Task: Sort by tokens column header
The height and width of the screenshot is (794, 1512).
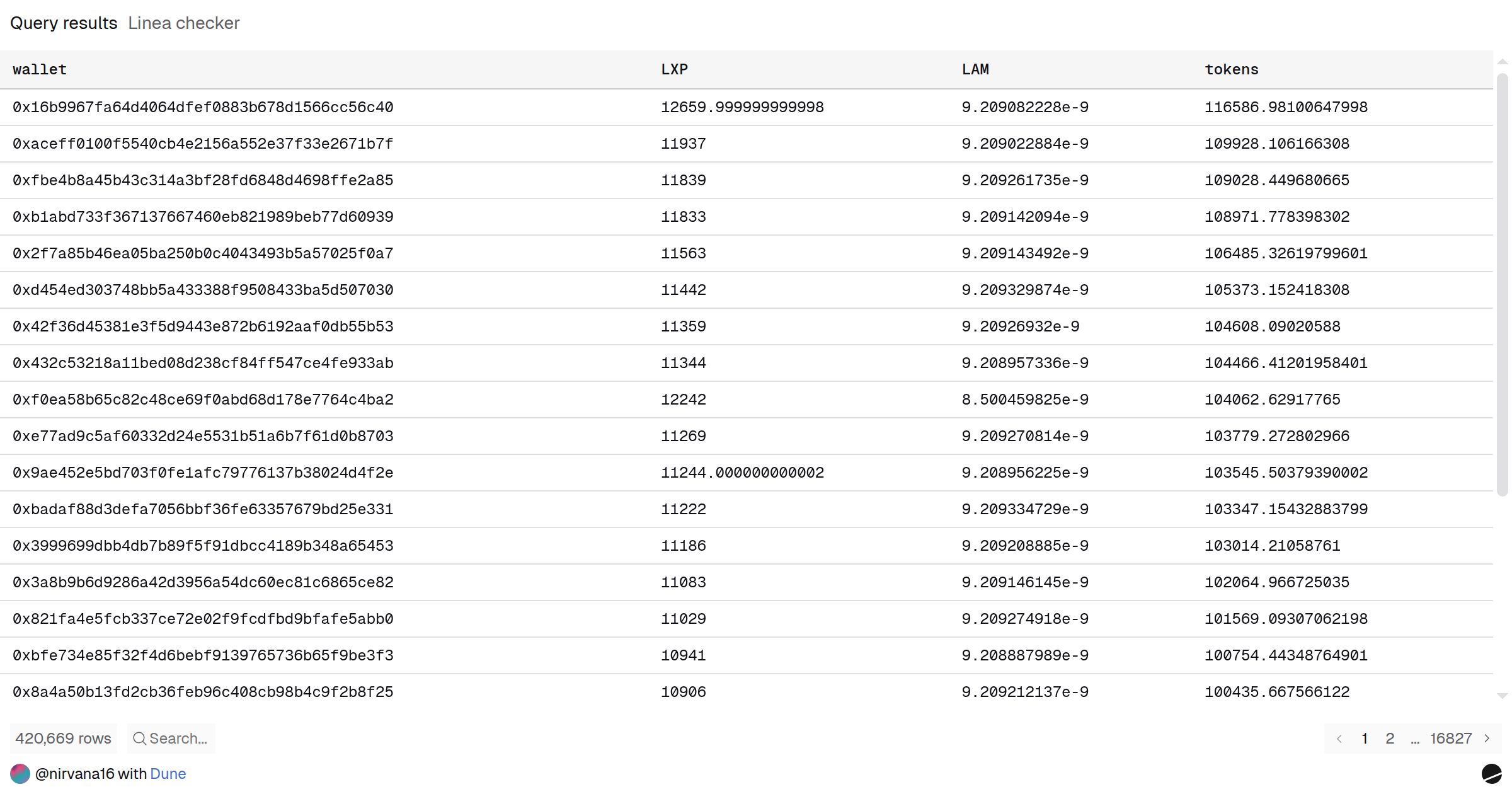Action: (x=1232, y=69)
